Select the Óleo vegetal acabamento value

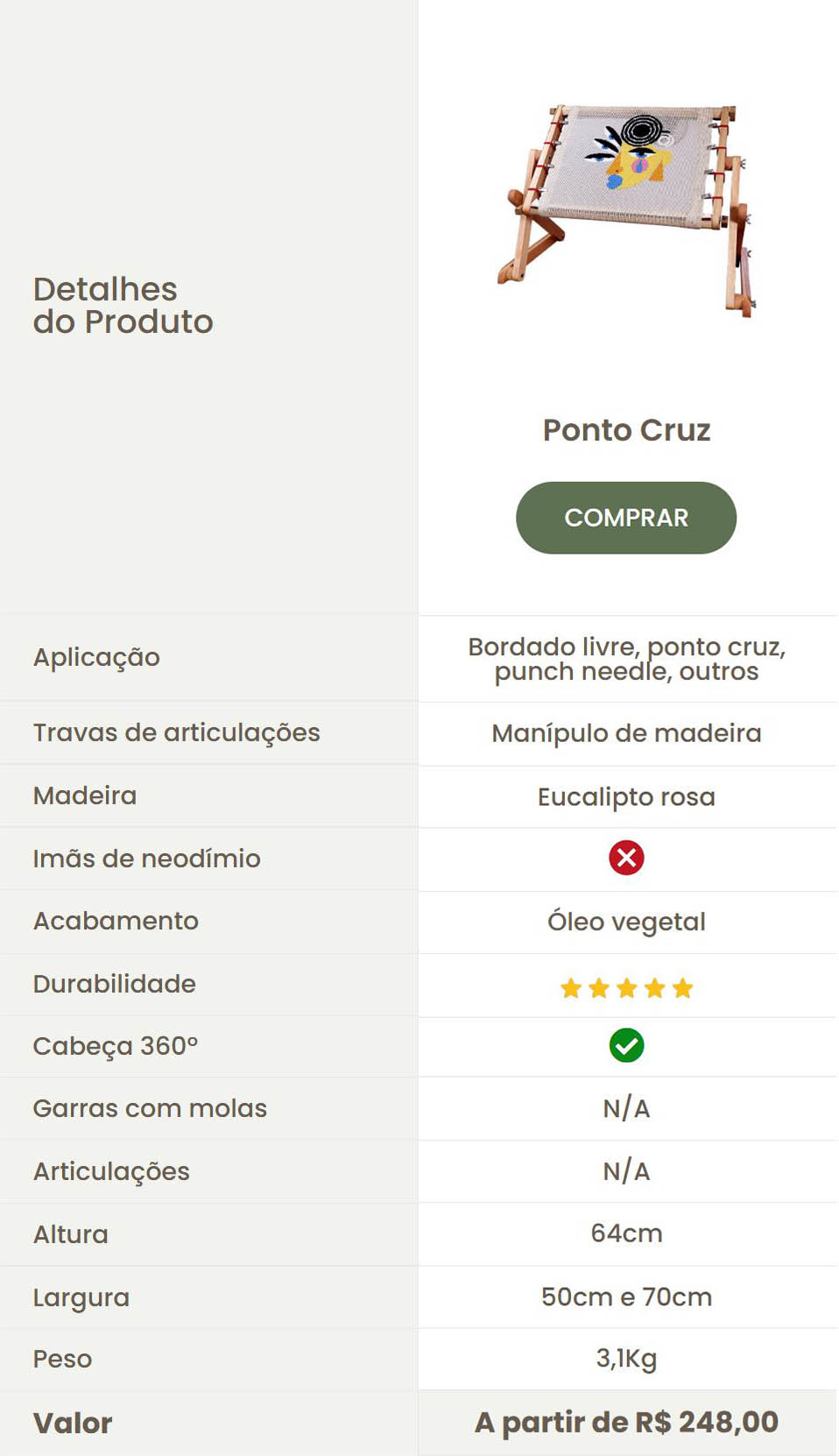pos(626,922)
